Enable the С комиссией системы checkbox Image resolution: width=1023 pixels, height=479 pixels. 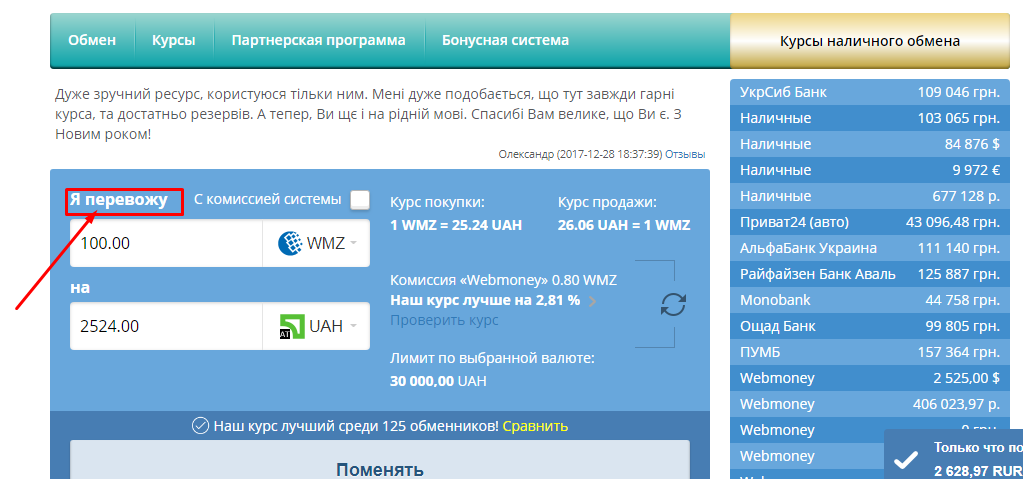point(360,200)
